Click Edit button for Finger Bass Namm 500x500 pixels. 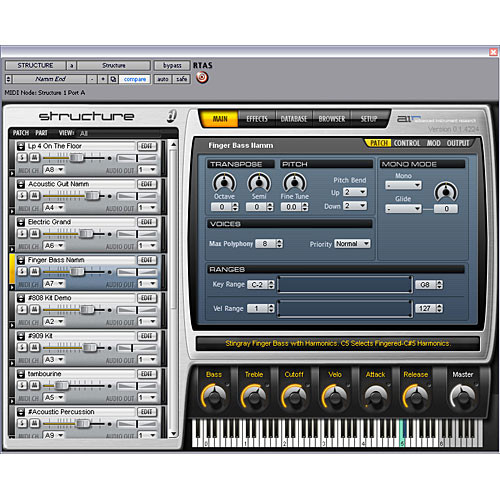coord(147,260)
